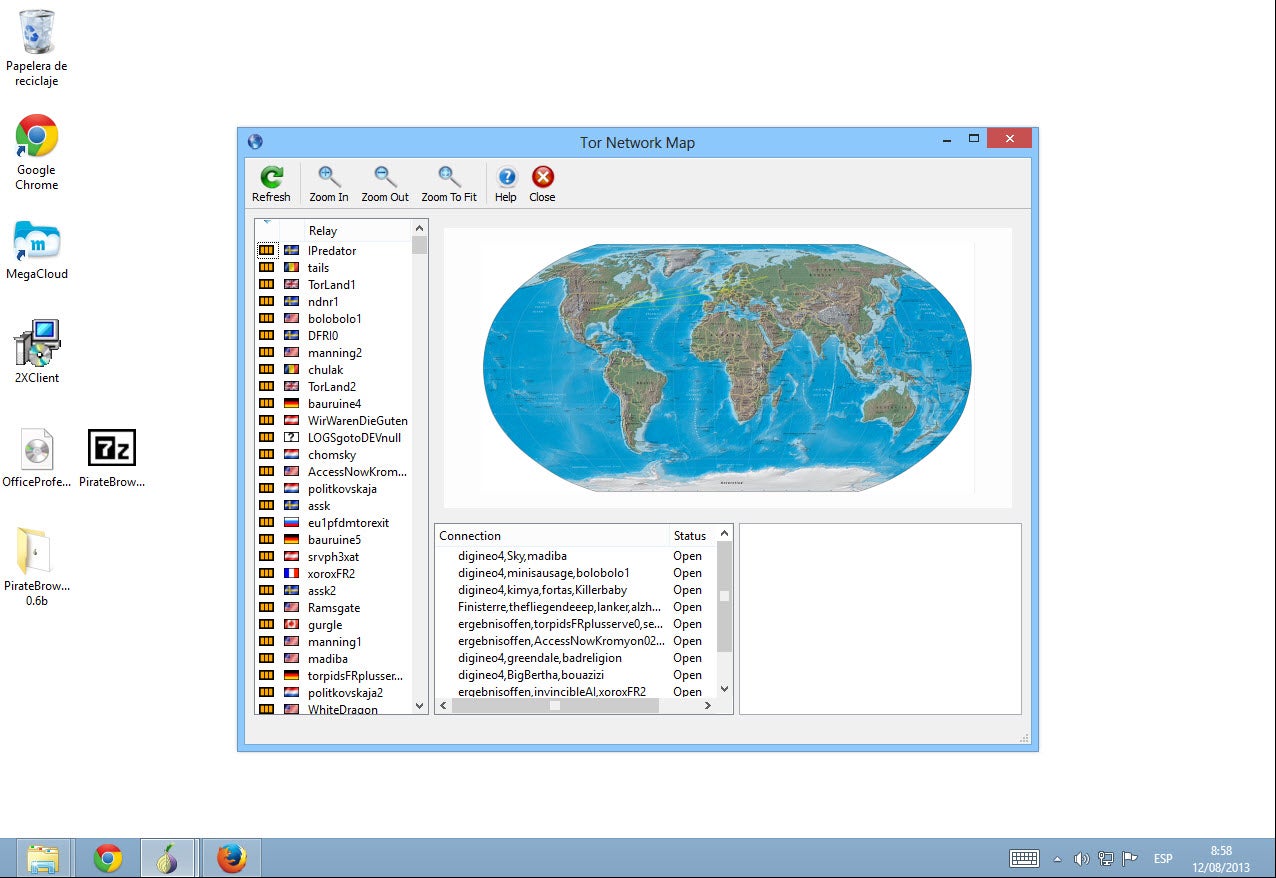The height and width of the screenshot is (878, 1276).
Task: Select the politkovskaja relay
Action: [342, 489]
